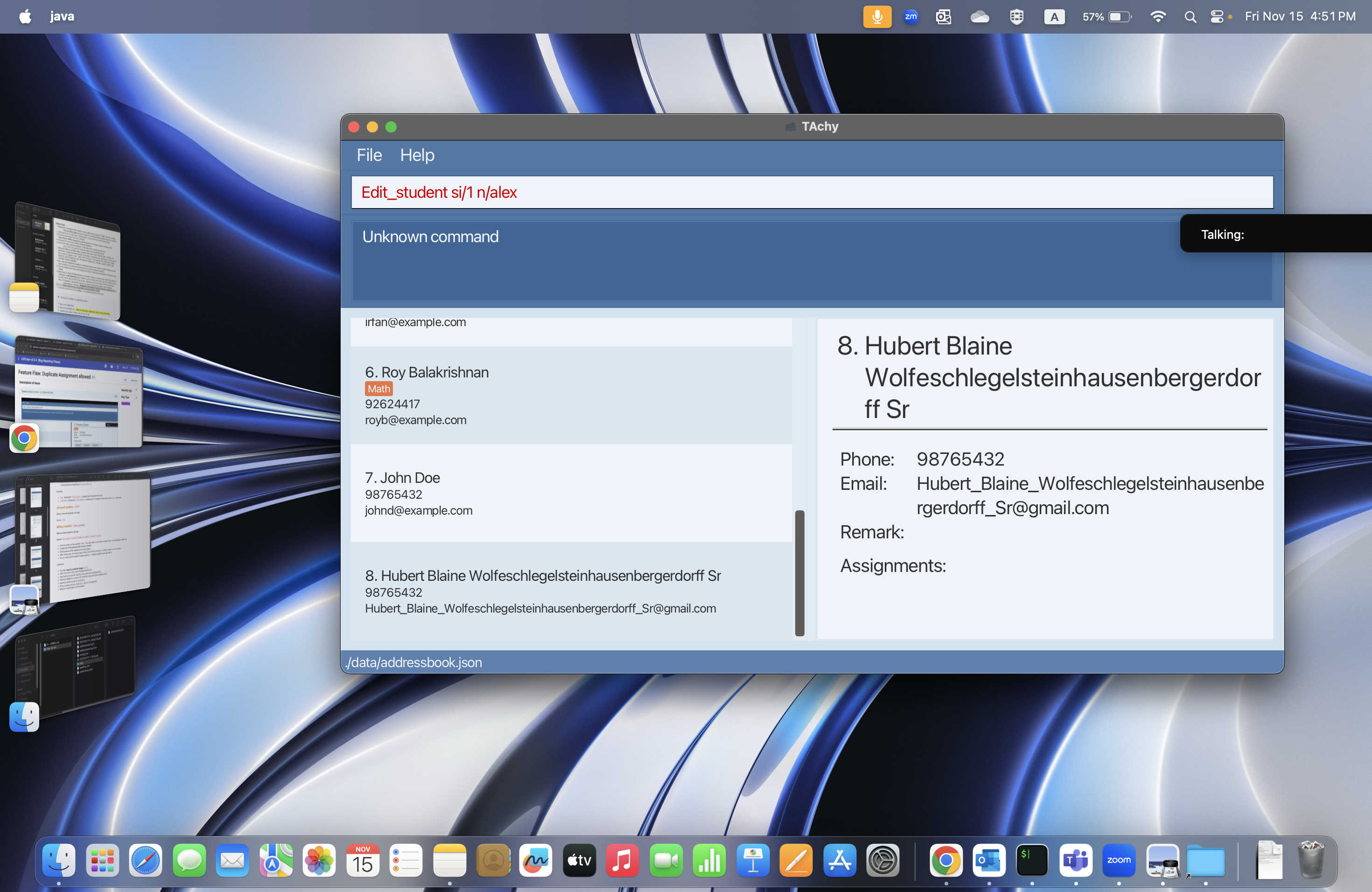Click the Zoom status icon in menu bar
This screenshot has width=1372, height=892.
(x=910, y=16)
